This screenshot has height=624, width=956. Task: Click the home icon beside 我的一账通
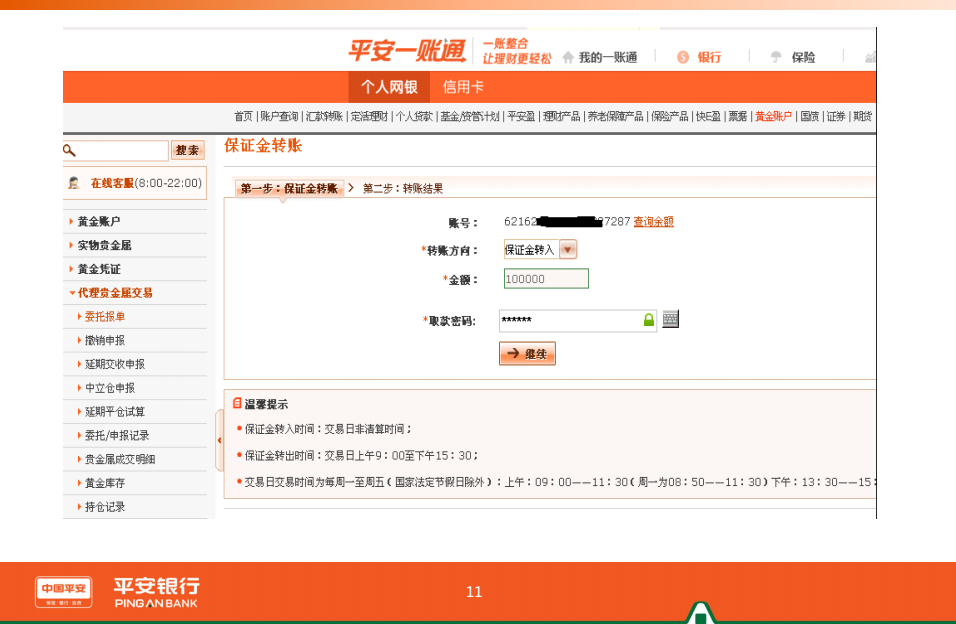pos(568,57)
